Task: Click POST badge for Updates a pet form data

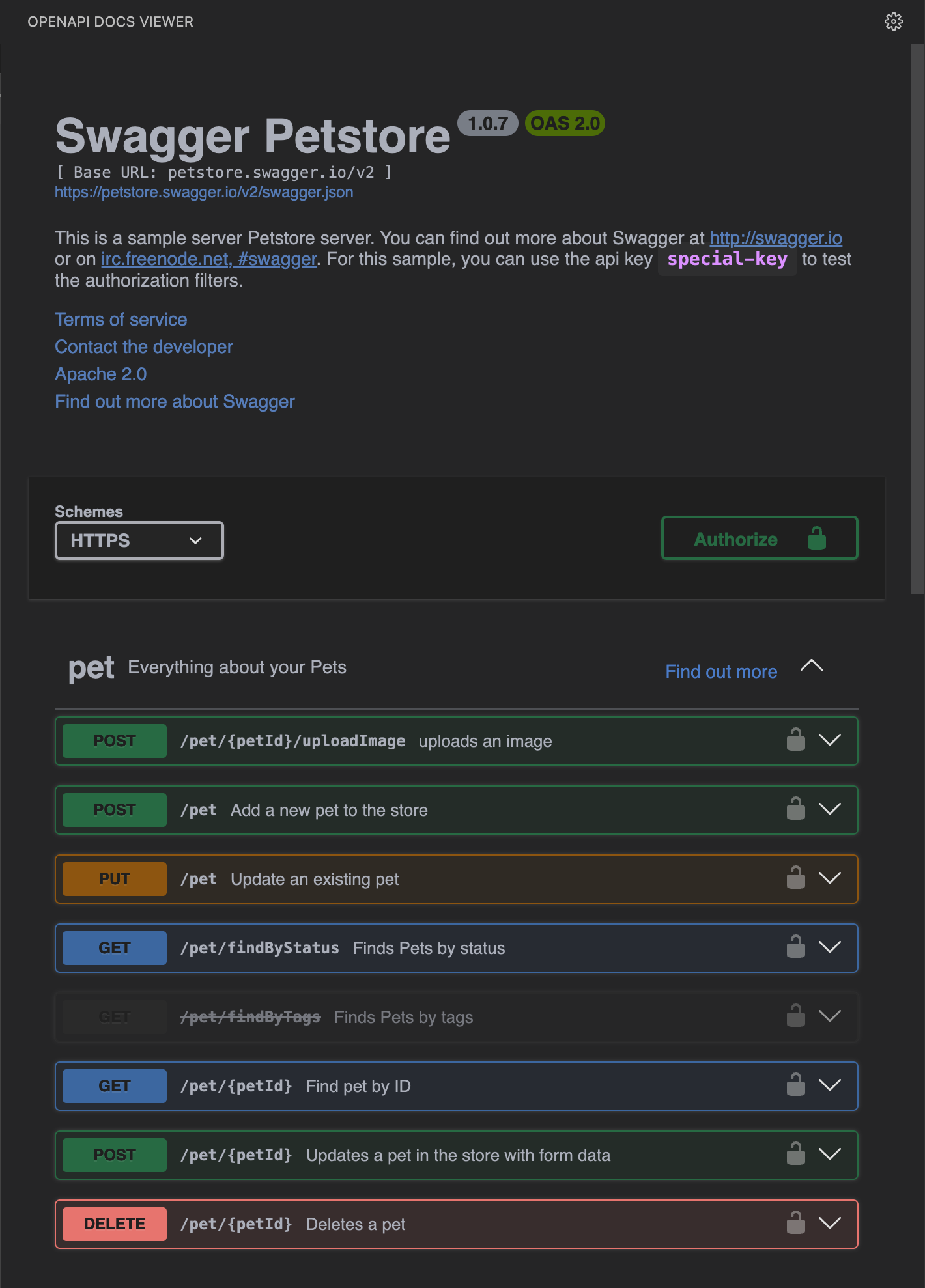Action: (x=115, y=1155)
